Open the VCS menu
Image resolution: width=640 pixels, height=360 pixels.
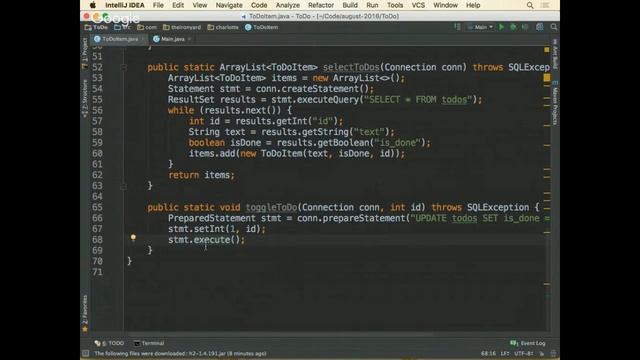tap(418, 5)
